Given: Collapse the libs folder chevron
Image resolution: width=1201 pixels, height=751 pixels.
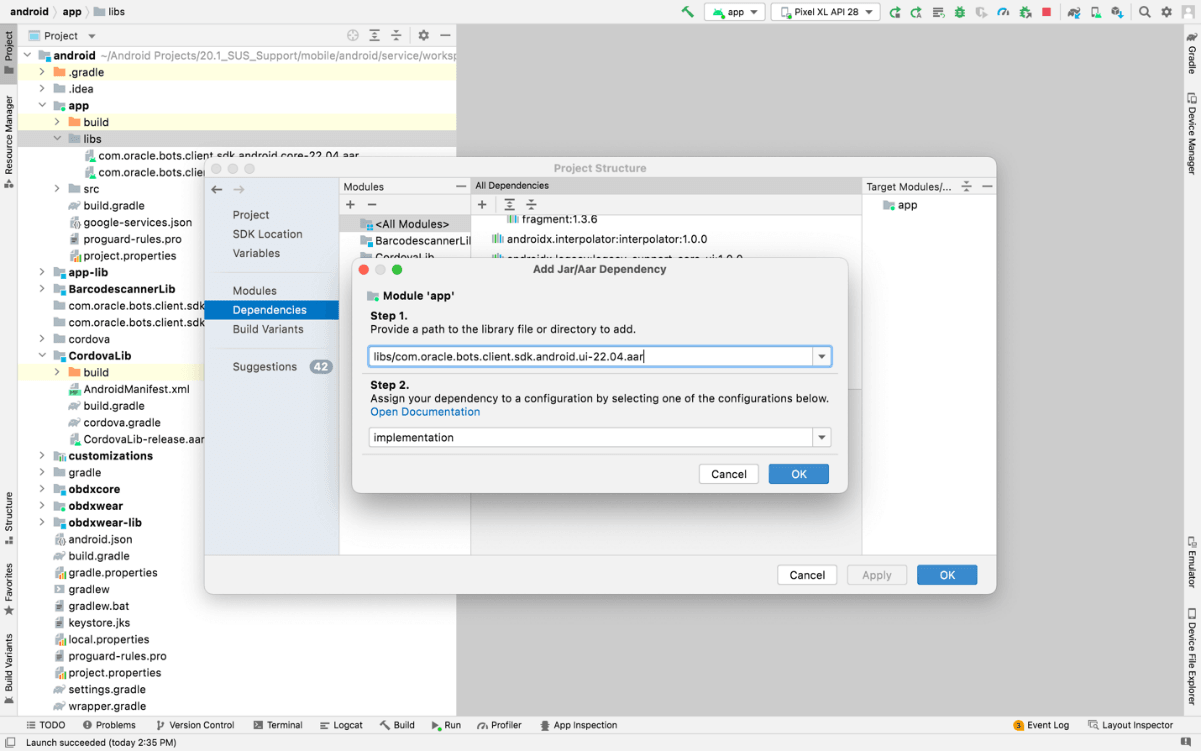Looking at the screenshot, I should pyautogui.click(x=57, y=139).
